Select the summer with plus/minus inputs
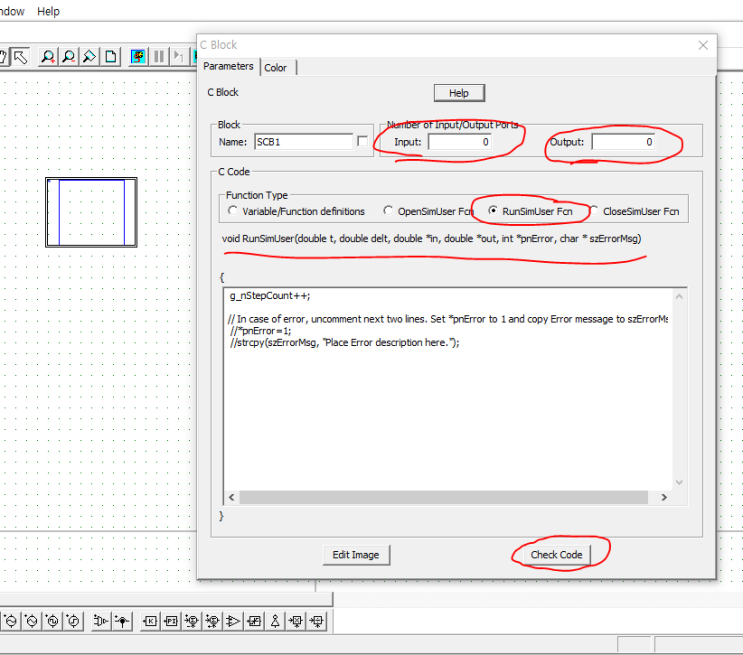The height and width of the screenshot is (655, 743). coord(192,621)
